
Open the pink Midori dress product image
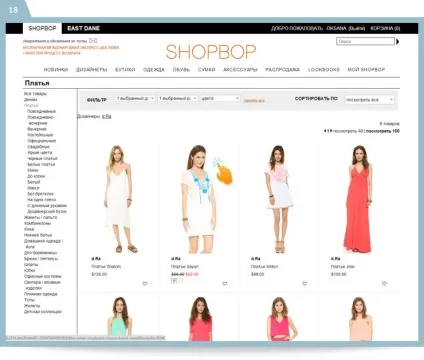coord(279,199)
